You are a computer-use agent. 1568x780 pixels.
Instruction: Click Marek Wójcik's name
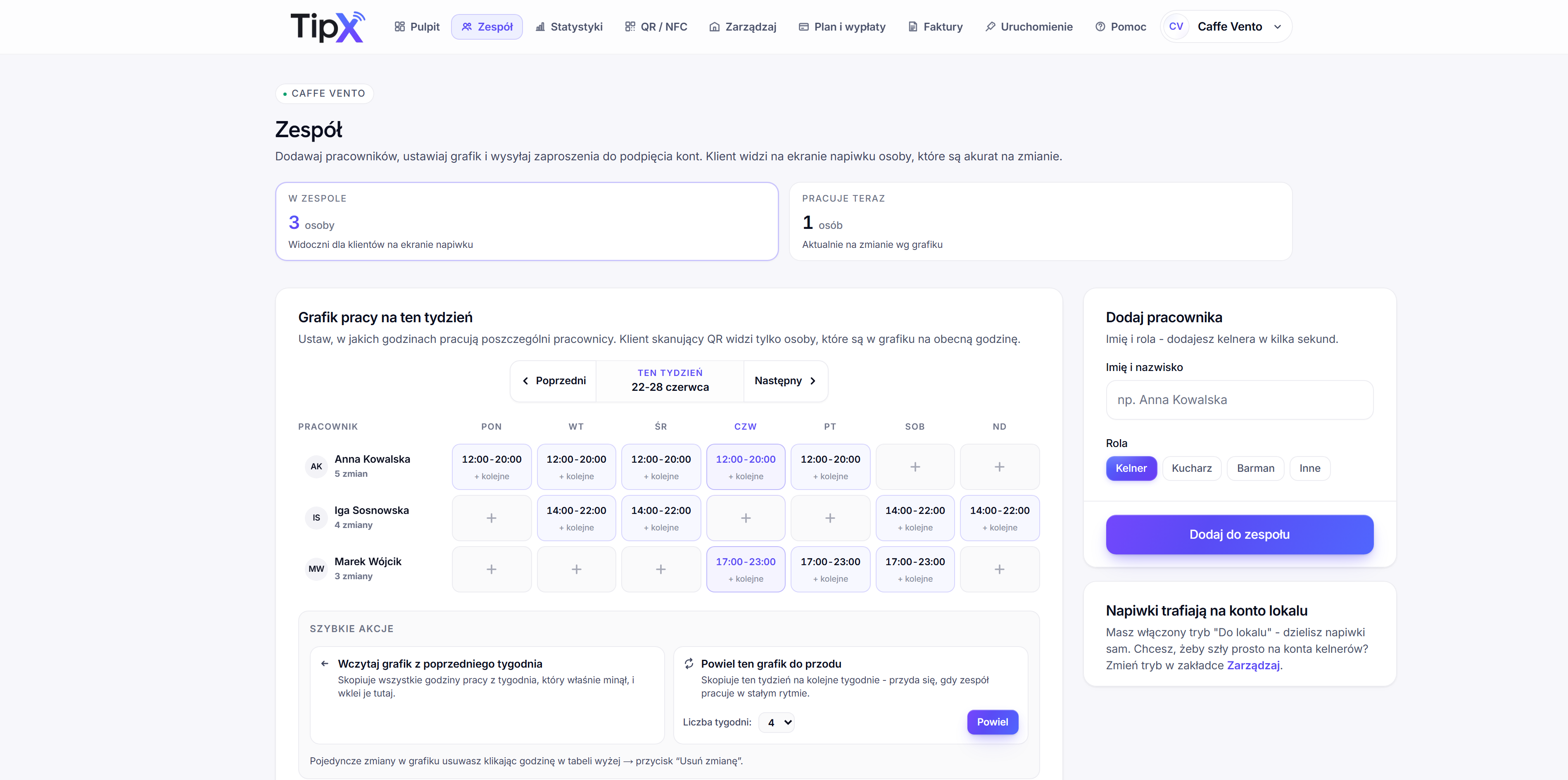(368, 562)
